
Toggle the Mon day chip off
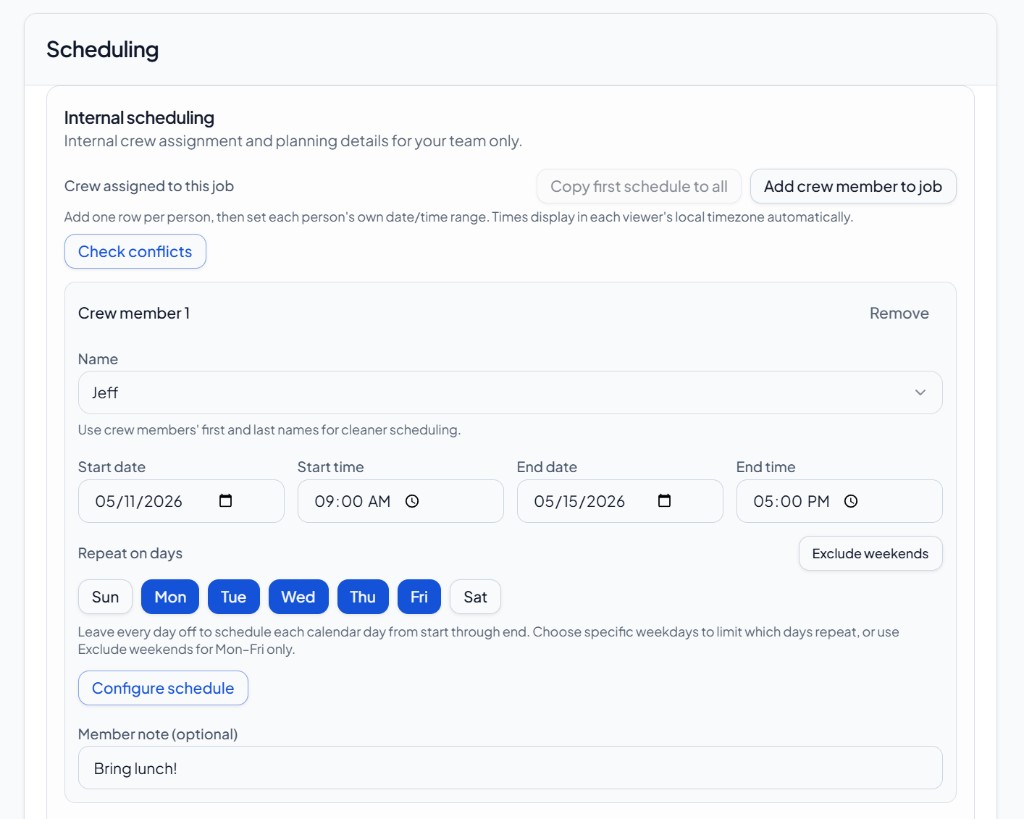click(x=170, y=597)
